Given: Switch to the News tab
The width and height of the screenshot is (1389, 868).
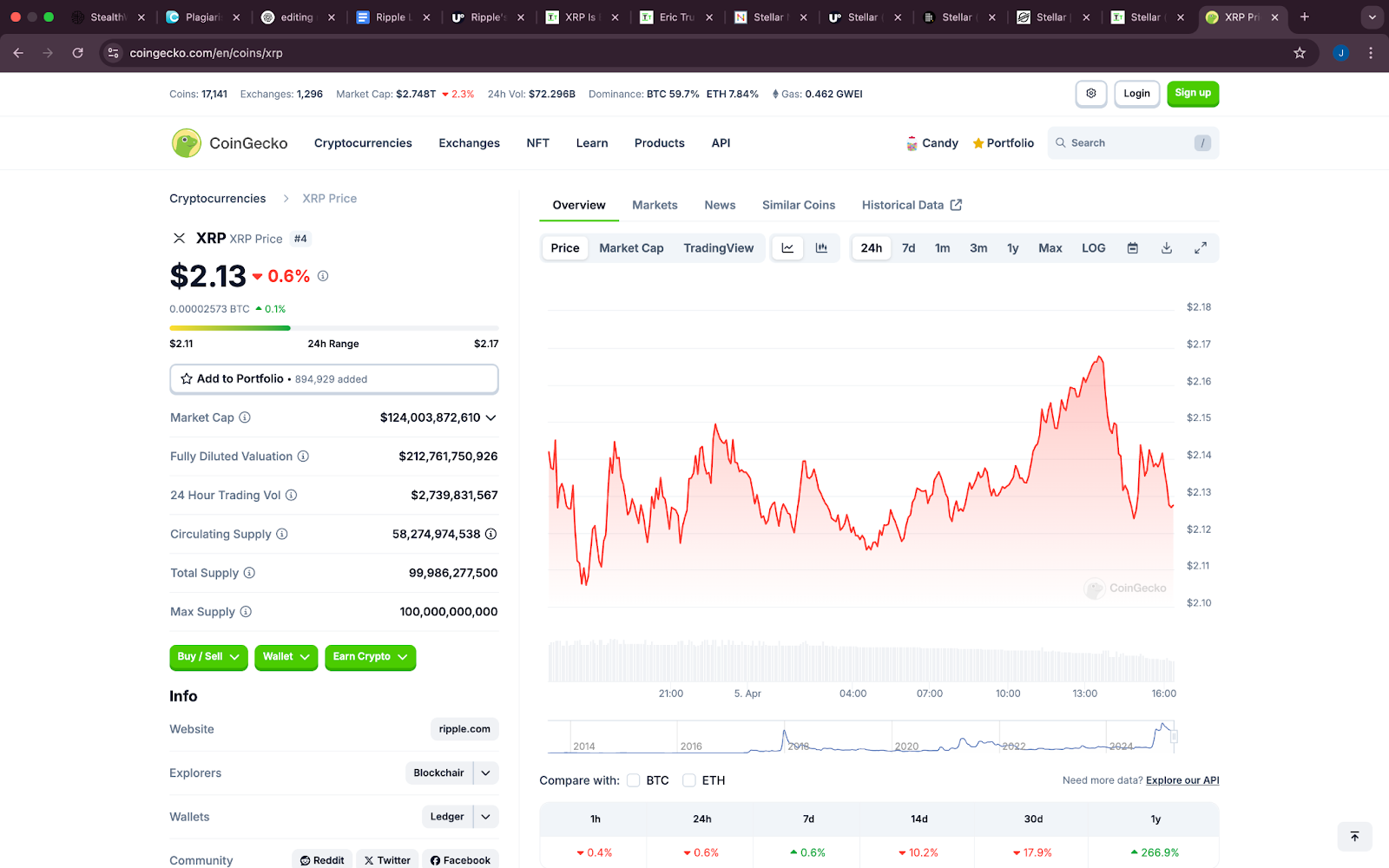Looking at the screenshot, I should click(x=720, y=205).
